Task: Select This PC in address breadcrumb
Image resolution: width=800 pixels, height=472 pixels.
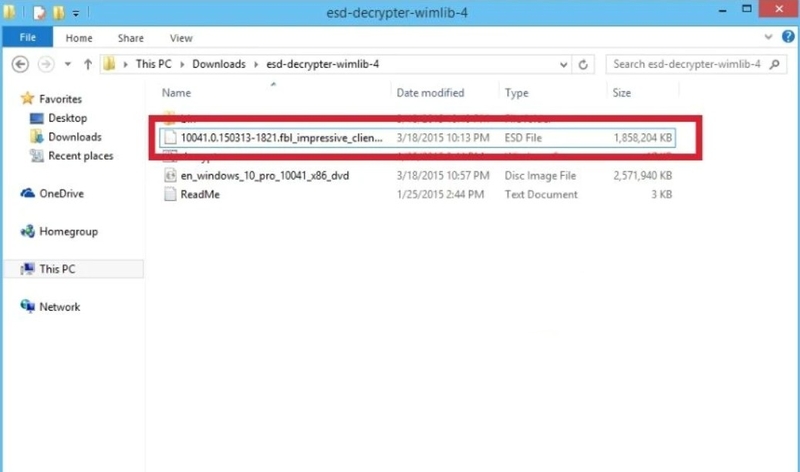Action: pos(153,64)
